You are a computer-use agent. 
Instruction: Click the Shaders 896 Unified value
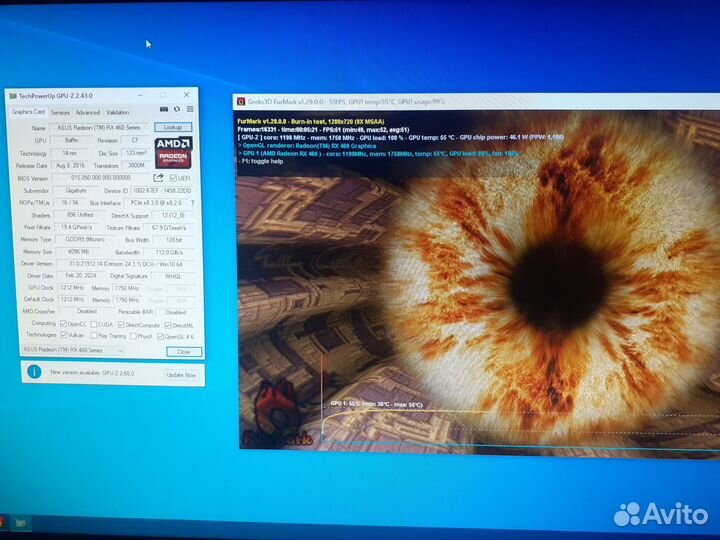(80, 214)
